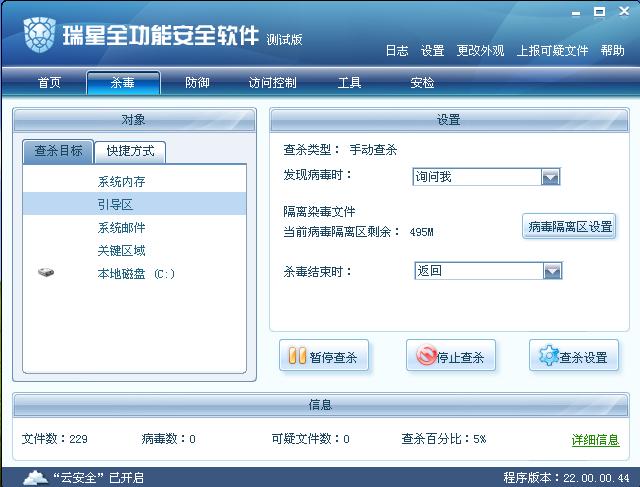
Task: Open the 帮助 menu
Action: pos(612,51)
